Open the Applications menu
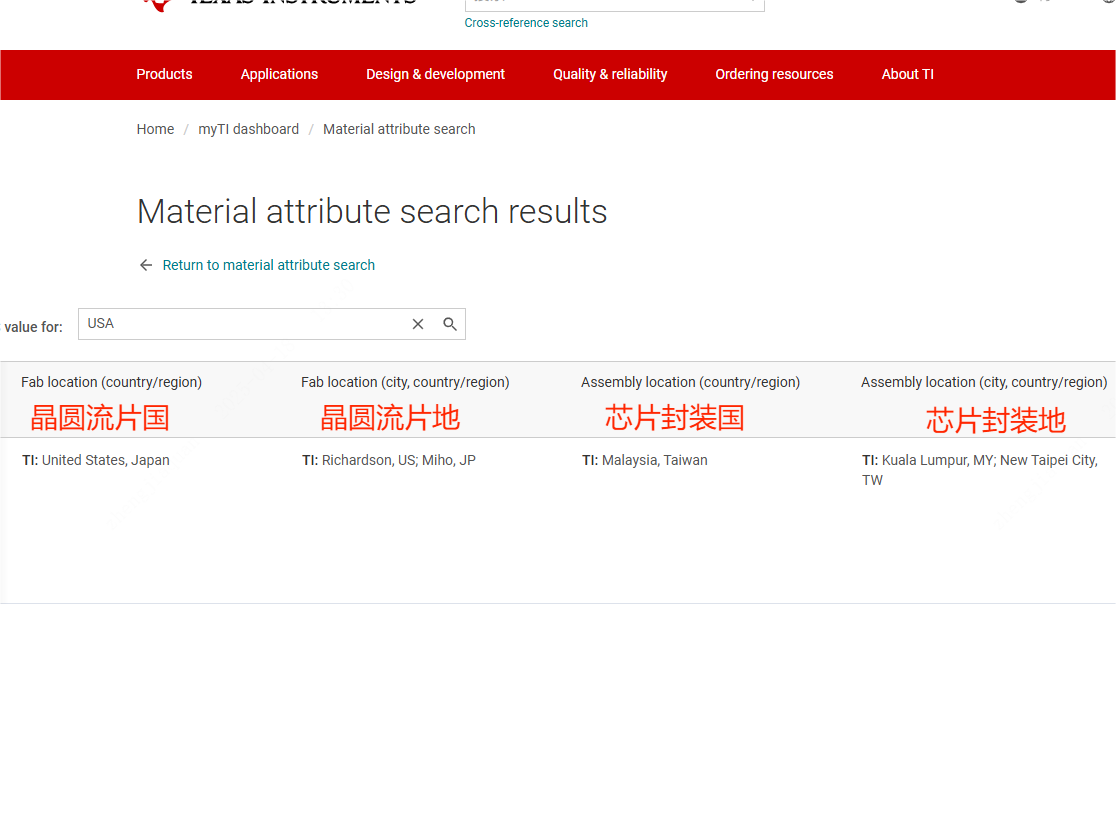This screenshot has width=1116, height=837. pos(279,74)
